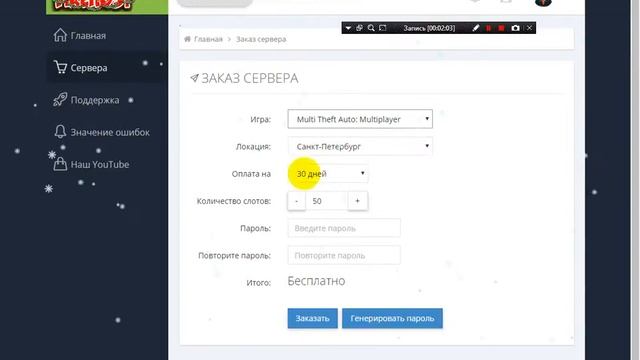Click the recorder magnifier zoom icon
This screenshot has width=640, height=360.
tap(371, 28)
